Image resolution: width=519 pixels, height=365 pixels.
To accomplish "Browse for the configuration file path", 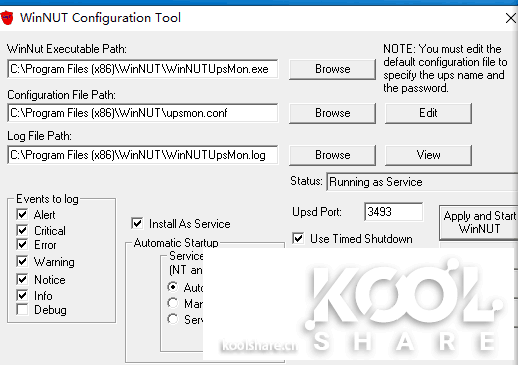I will 332,113.
